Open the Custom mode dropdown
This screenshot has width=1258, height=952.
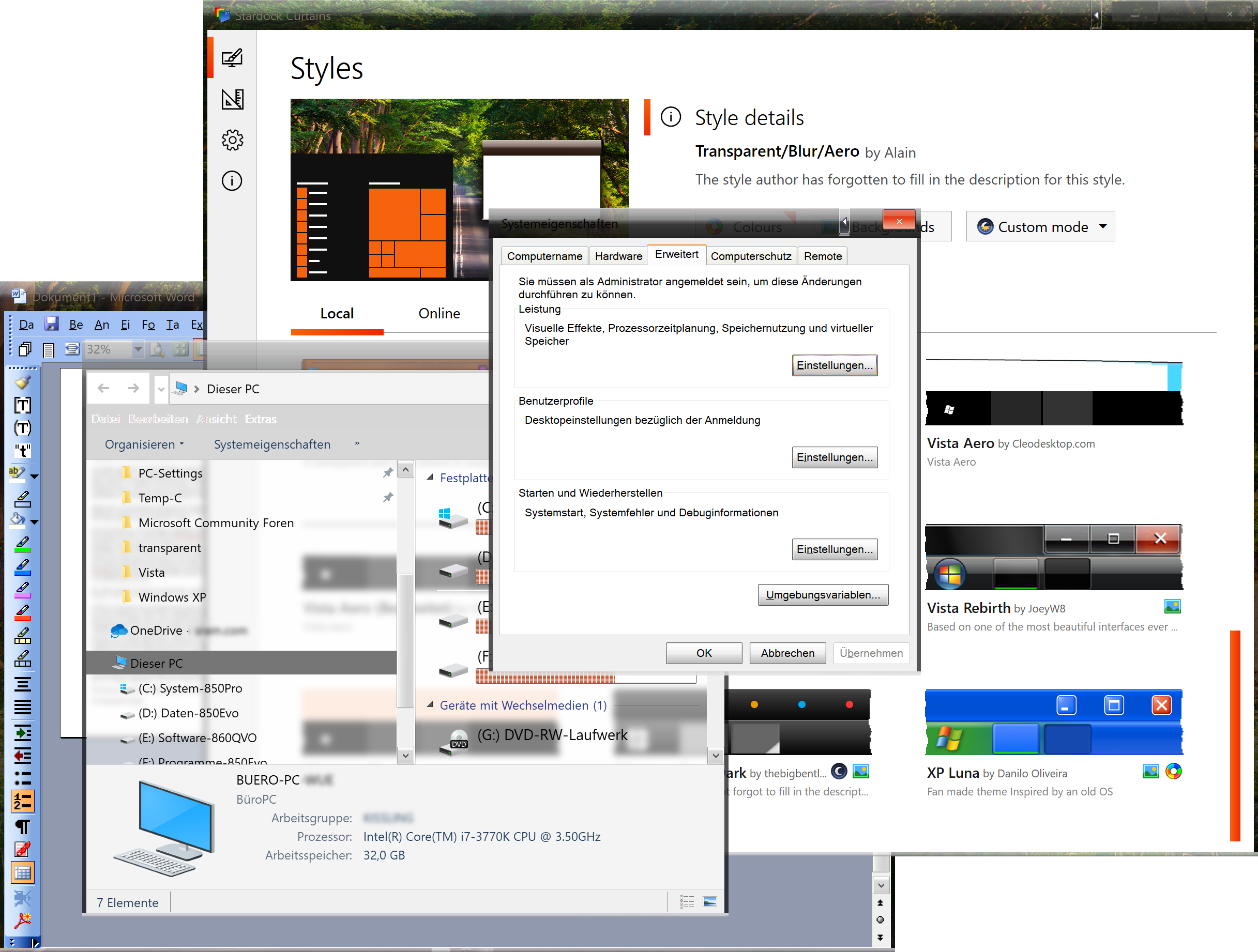point(1041,227)
